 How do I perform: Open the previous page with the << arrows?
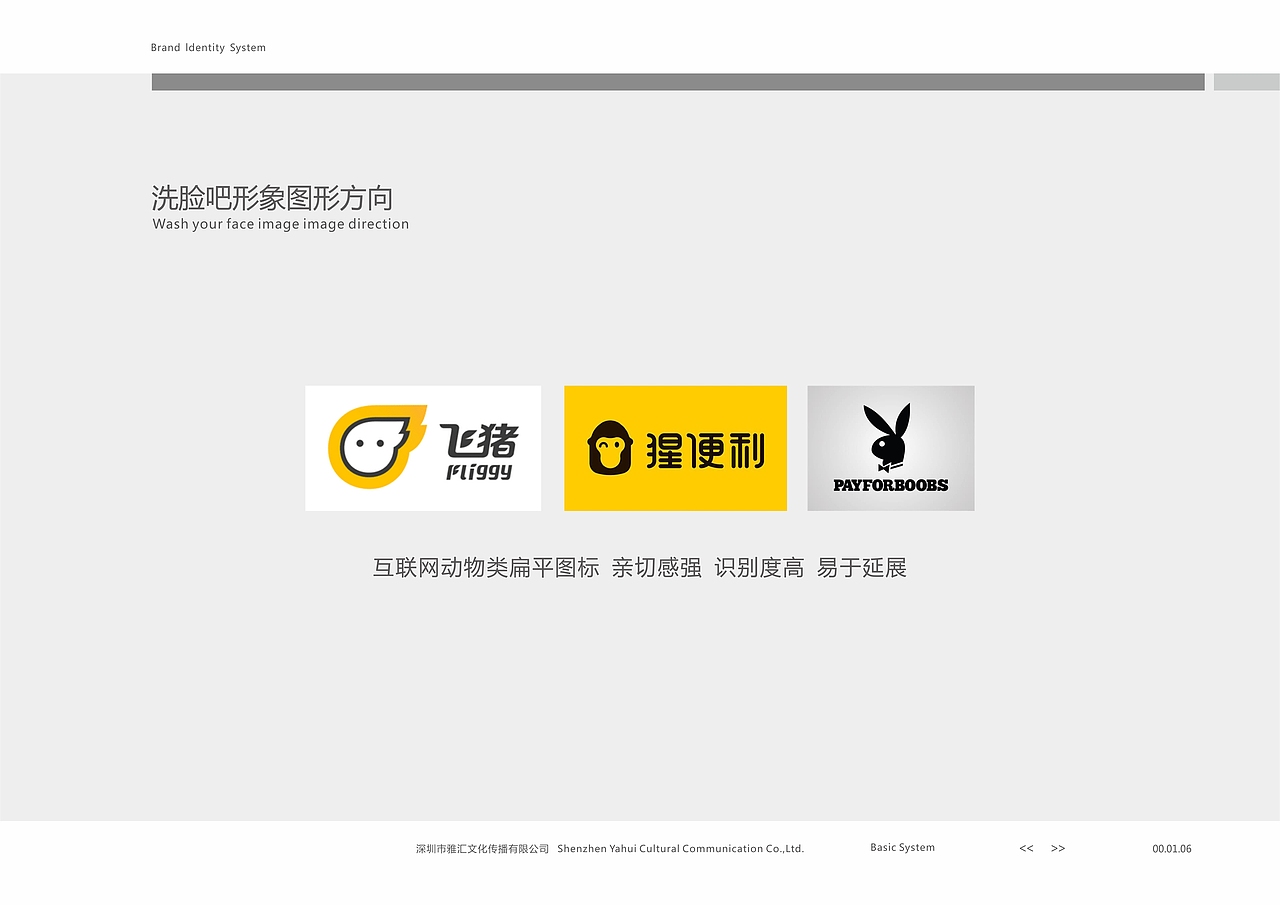pyautogui.click(x=1026, y=848)
